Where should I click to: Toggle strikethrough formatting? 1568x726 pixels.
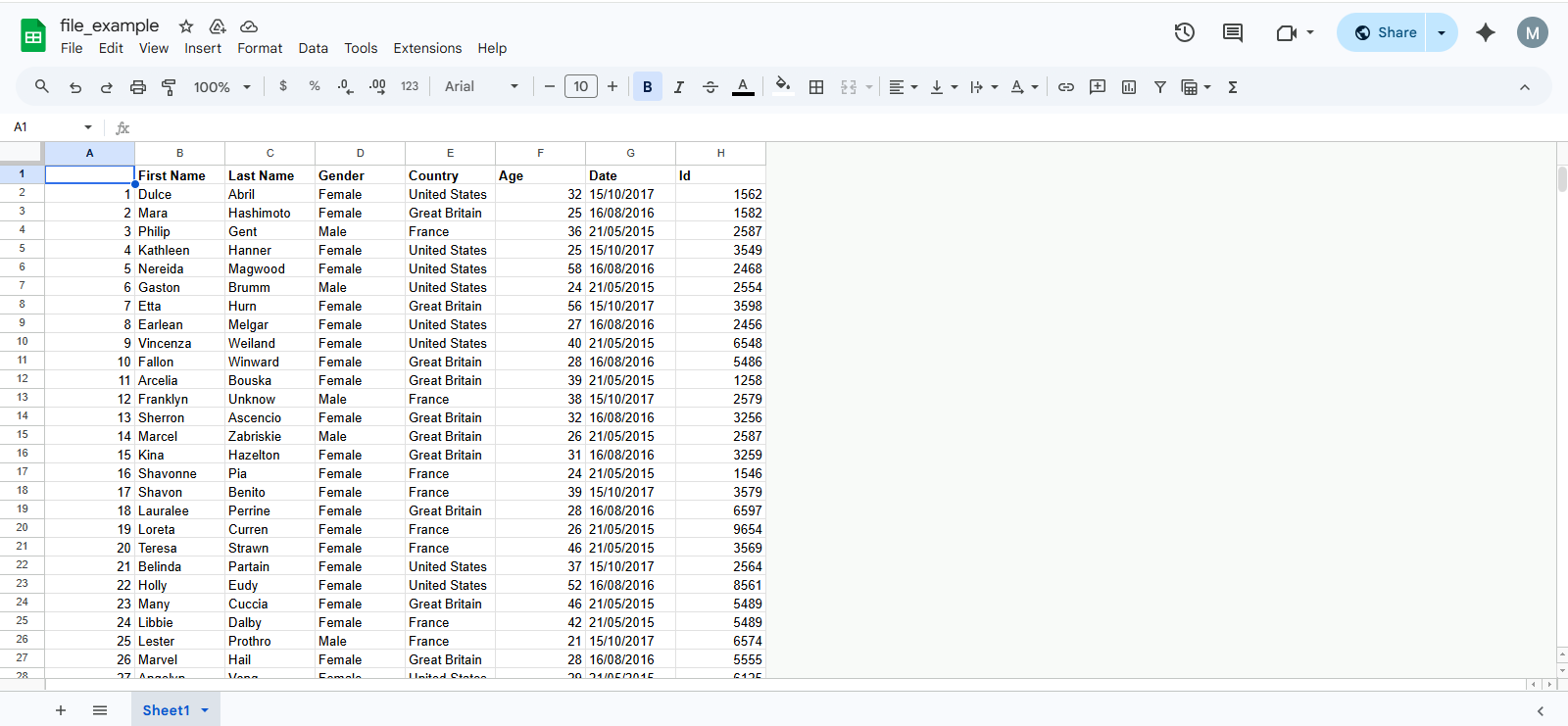click(x=710, y=87)
